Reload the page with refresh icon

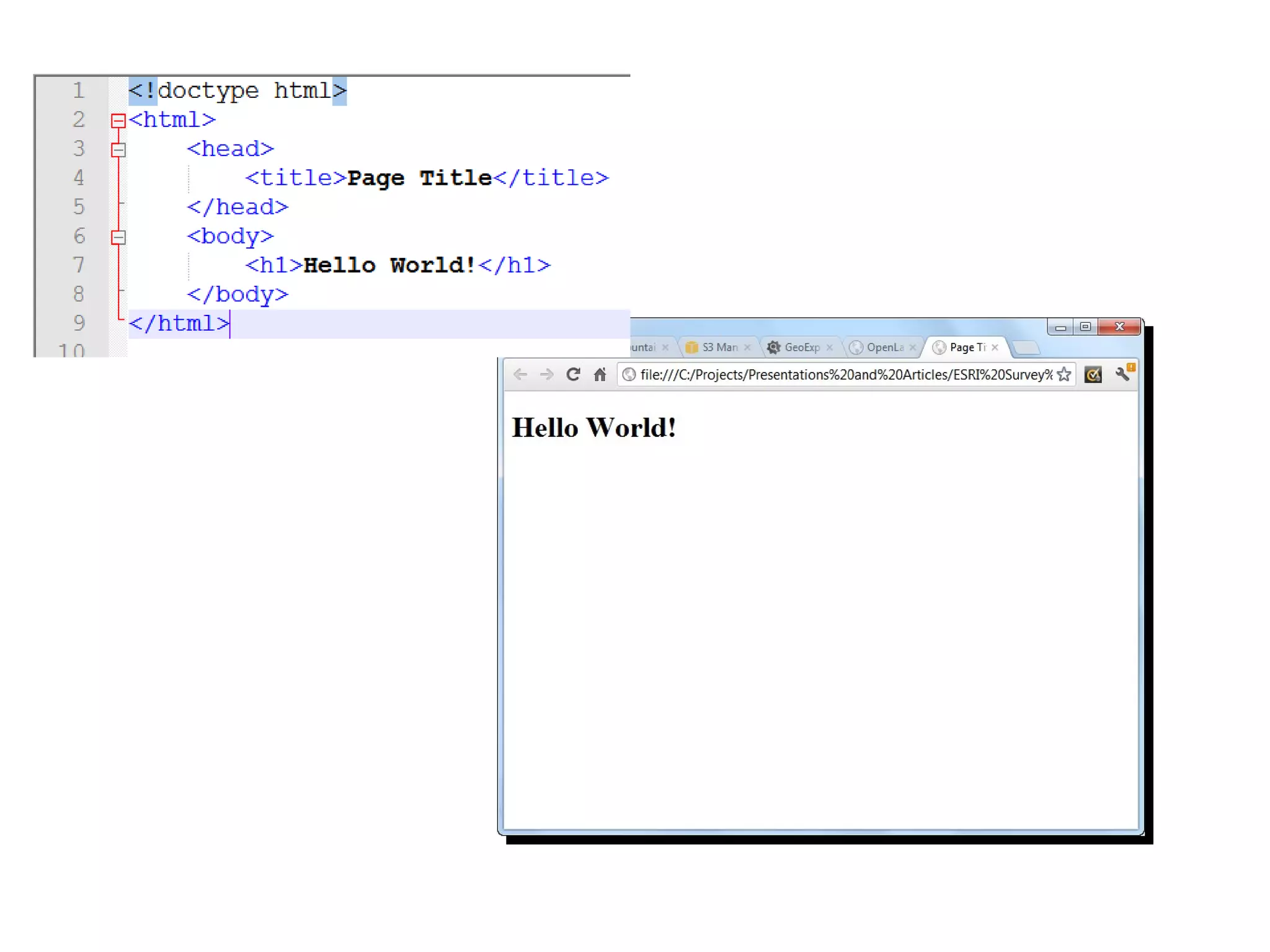(x=573, y=374)
